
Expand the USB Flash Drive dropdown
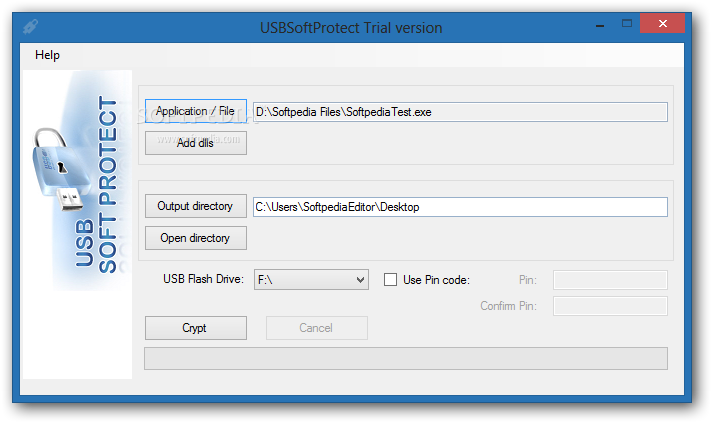360,280
